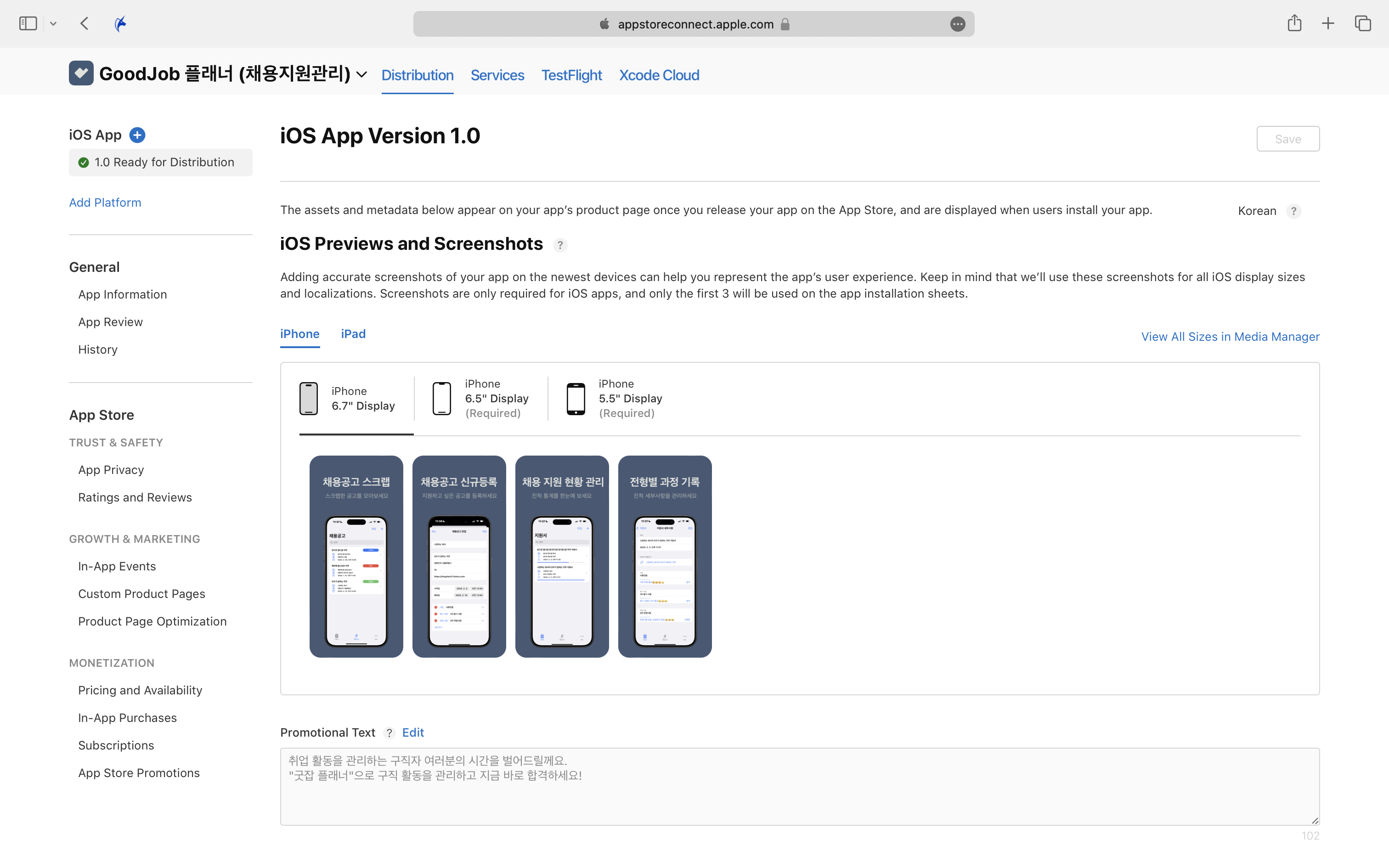Open Safari sidebar panel icon
The image size is (1389, 868).
tap(28, 23)
